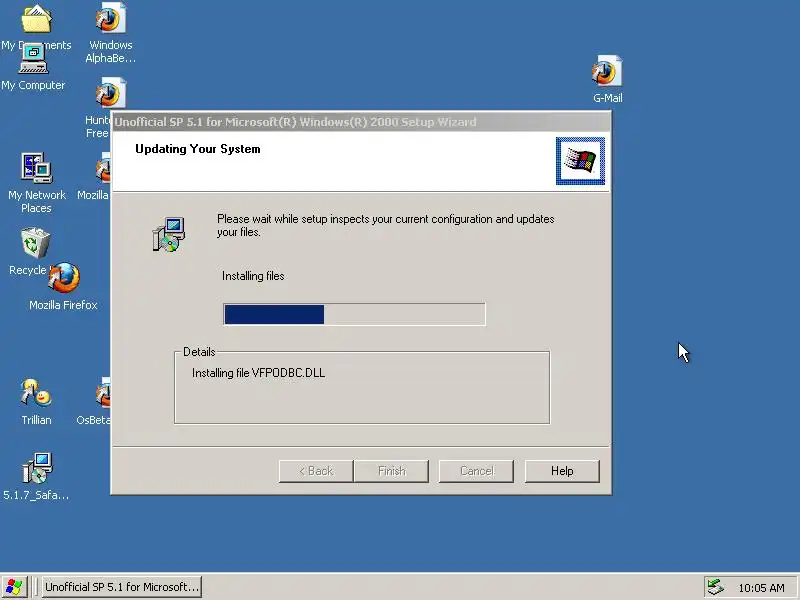This screenshot has width=800, height=600.
Task: Click the Updating Your System heading
Action: tap(197, 149)
